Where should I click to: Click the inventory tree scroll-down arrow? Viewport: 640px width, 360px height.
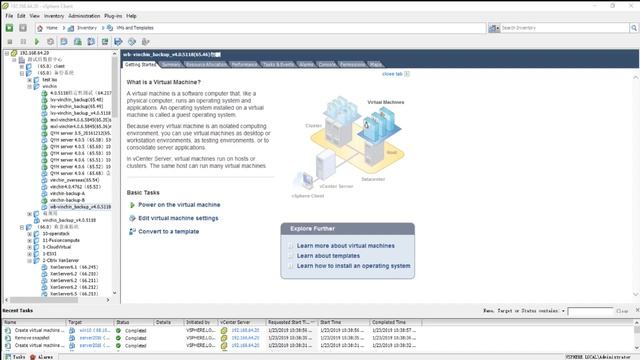[114, 293]
